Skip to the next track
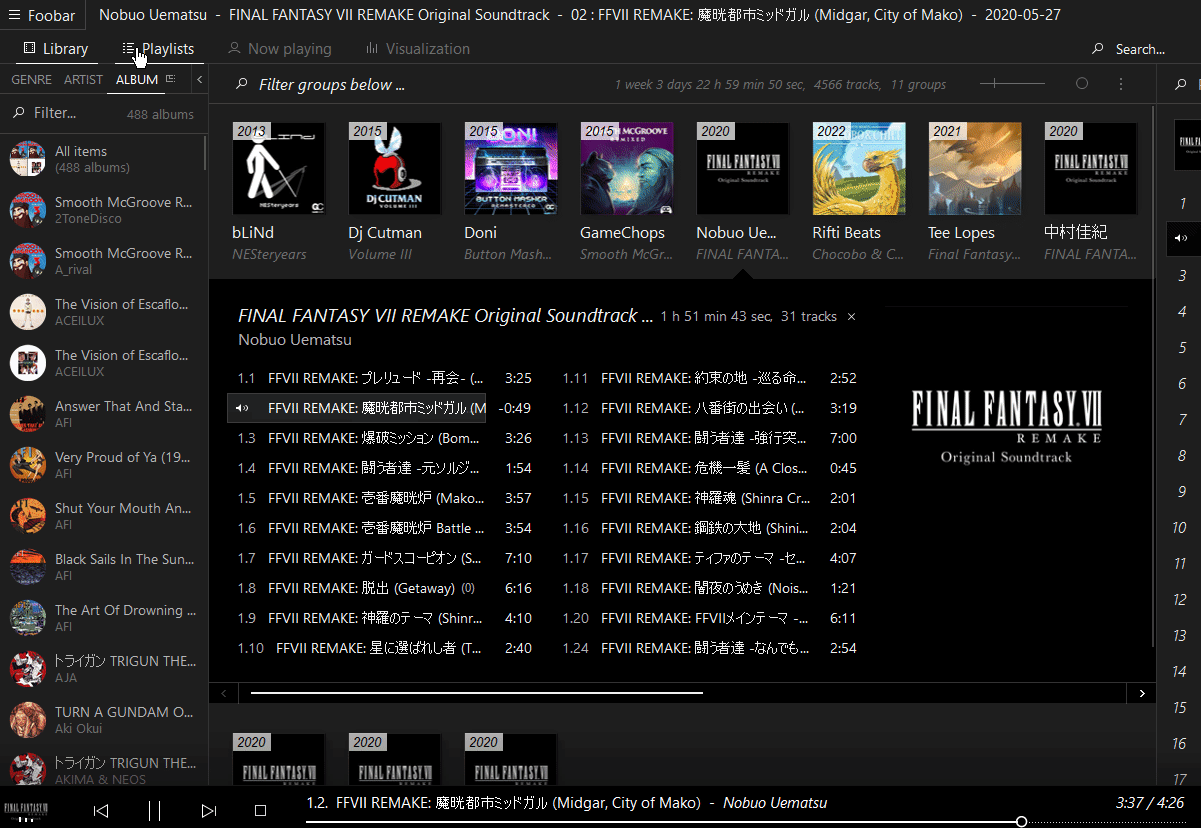Viewport: 1201px width, 828px height. click(208, 810)
